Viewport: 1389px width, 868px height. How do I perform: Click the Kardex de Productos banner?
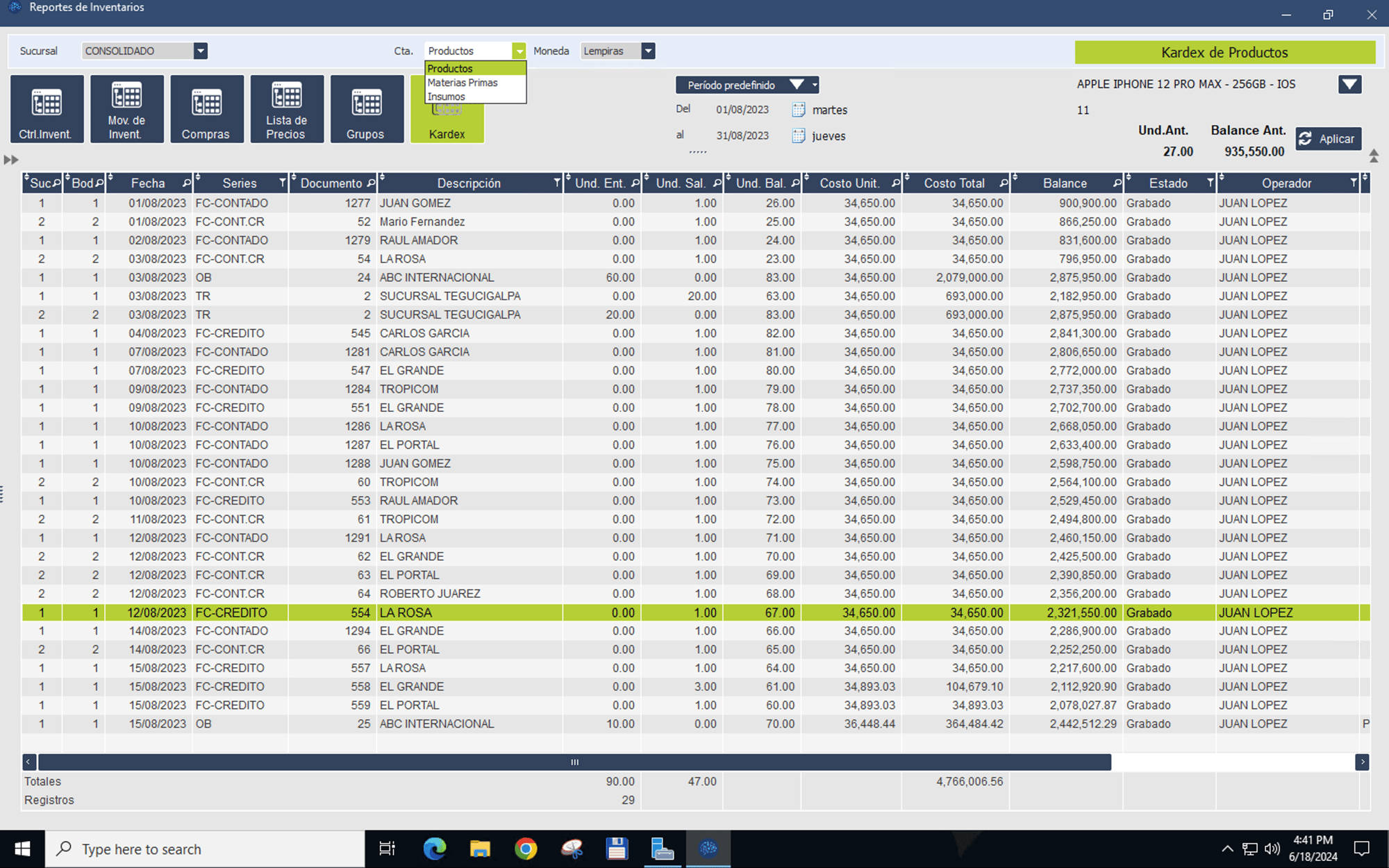[x=1224, y=52]
